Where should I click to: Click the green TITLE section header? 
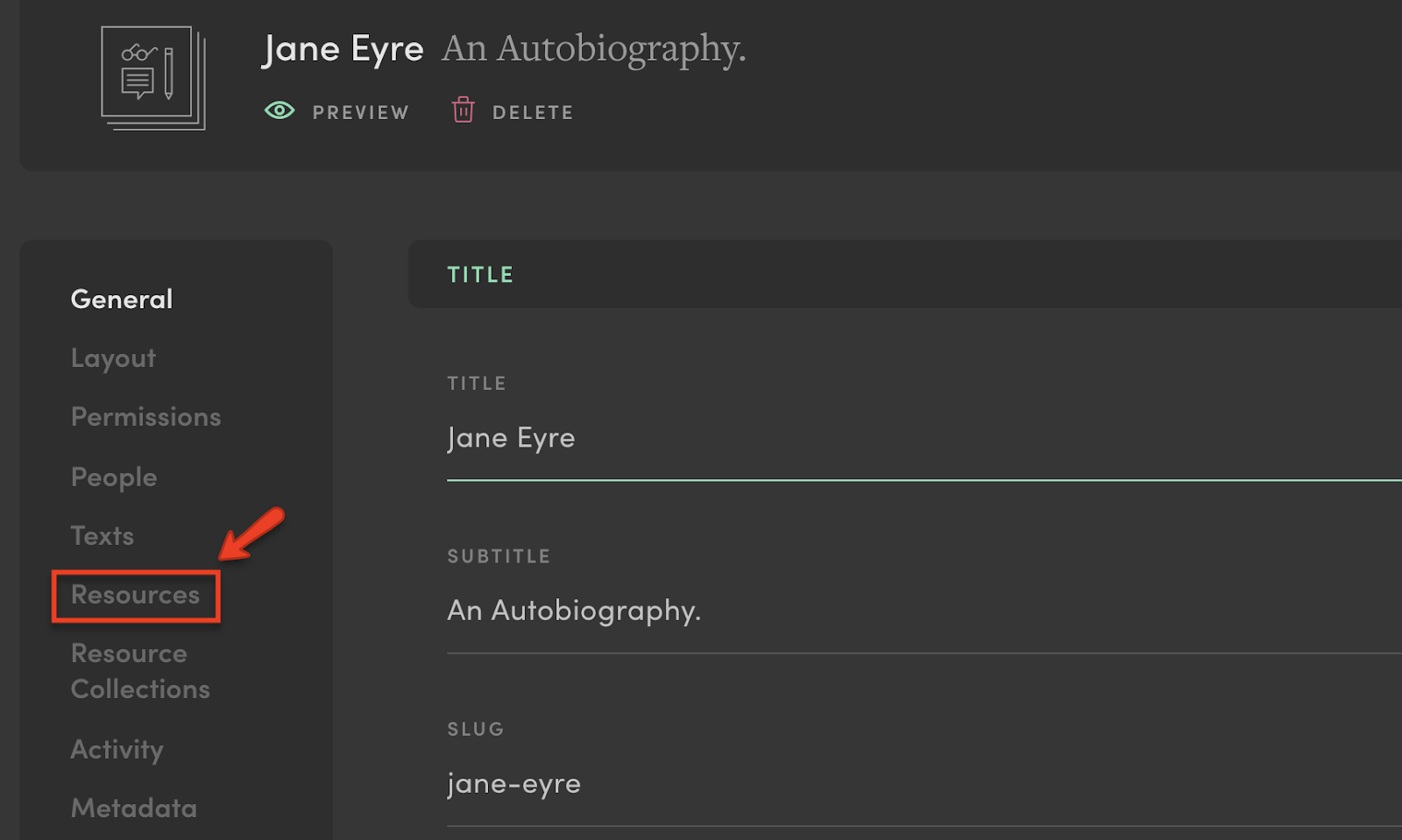point(480,275)
